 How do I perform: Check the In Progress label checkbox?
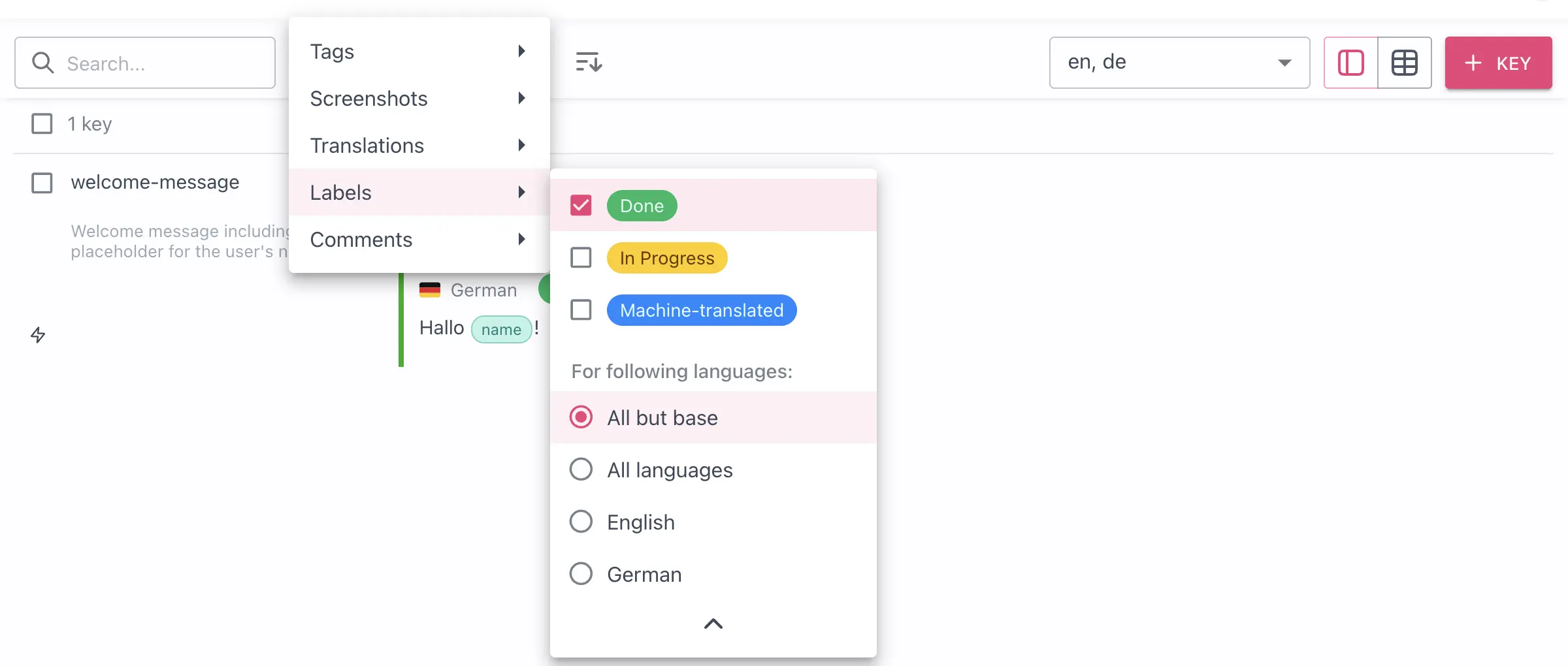(581, 258)
